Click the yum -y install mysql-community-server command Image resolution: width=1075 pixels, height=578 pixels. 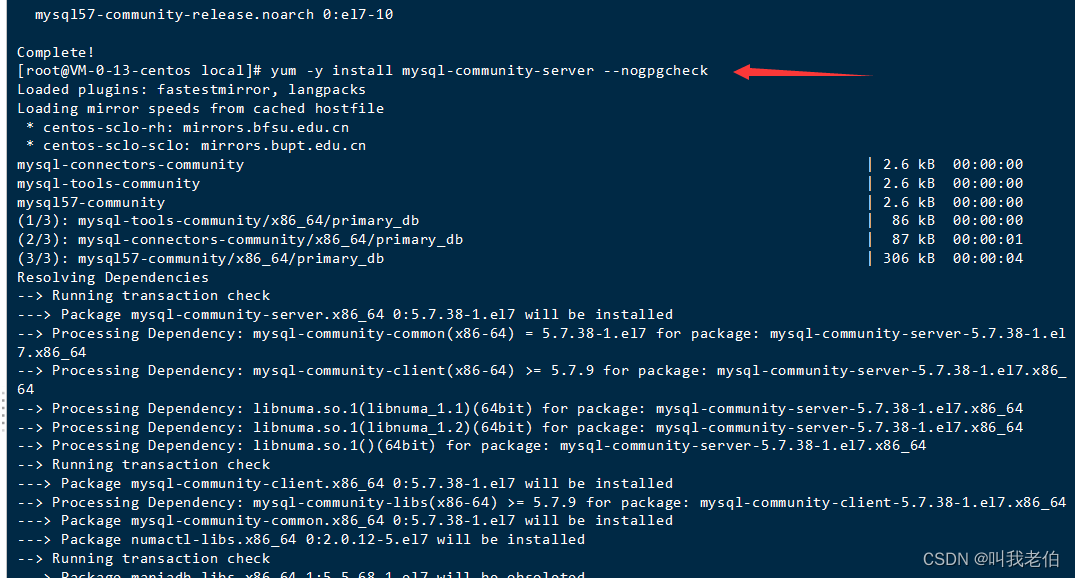pos(433,71)
